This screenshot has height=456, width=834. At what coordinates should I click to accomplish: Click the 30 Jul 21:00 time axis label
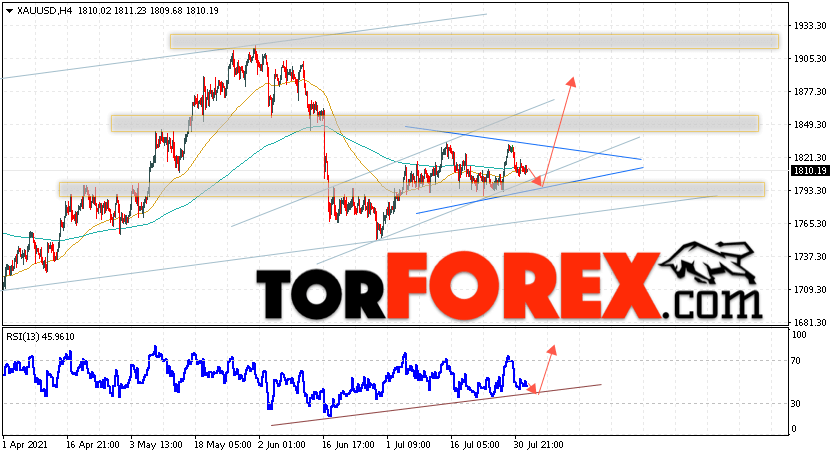point(539,445)
